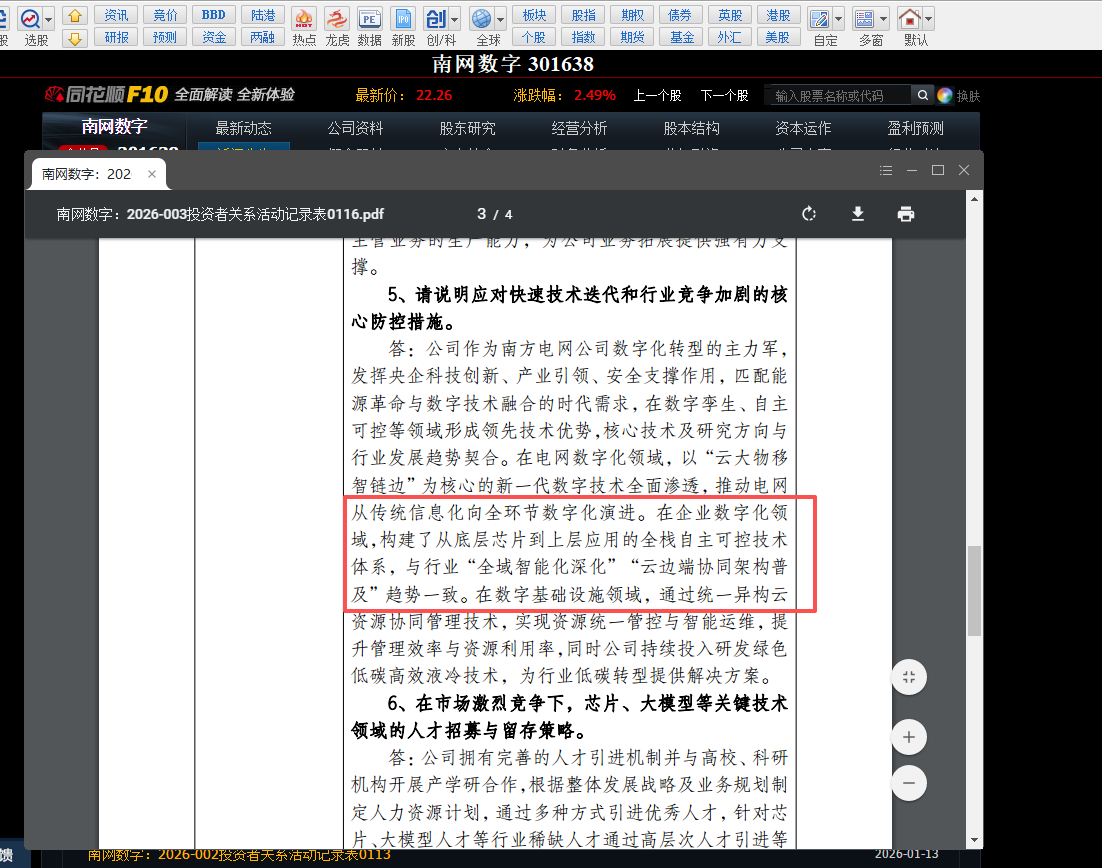Click the BBD toolbar button

pos(214,15)
